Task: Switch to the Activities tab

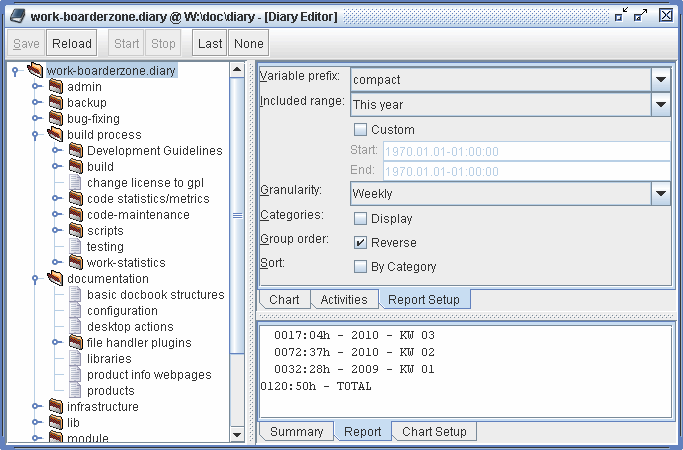Action: 344,300
